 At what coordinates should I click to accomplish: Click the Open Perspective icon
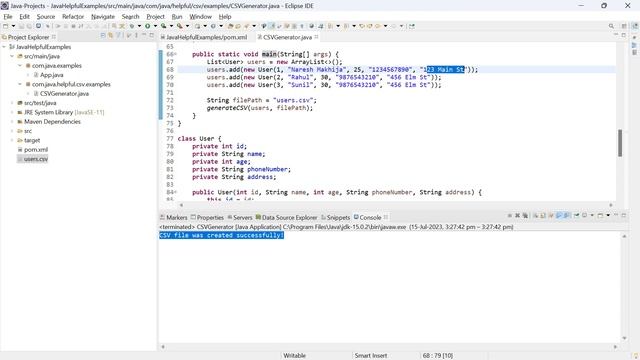click(624, 26)
